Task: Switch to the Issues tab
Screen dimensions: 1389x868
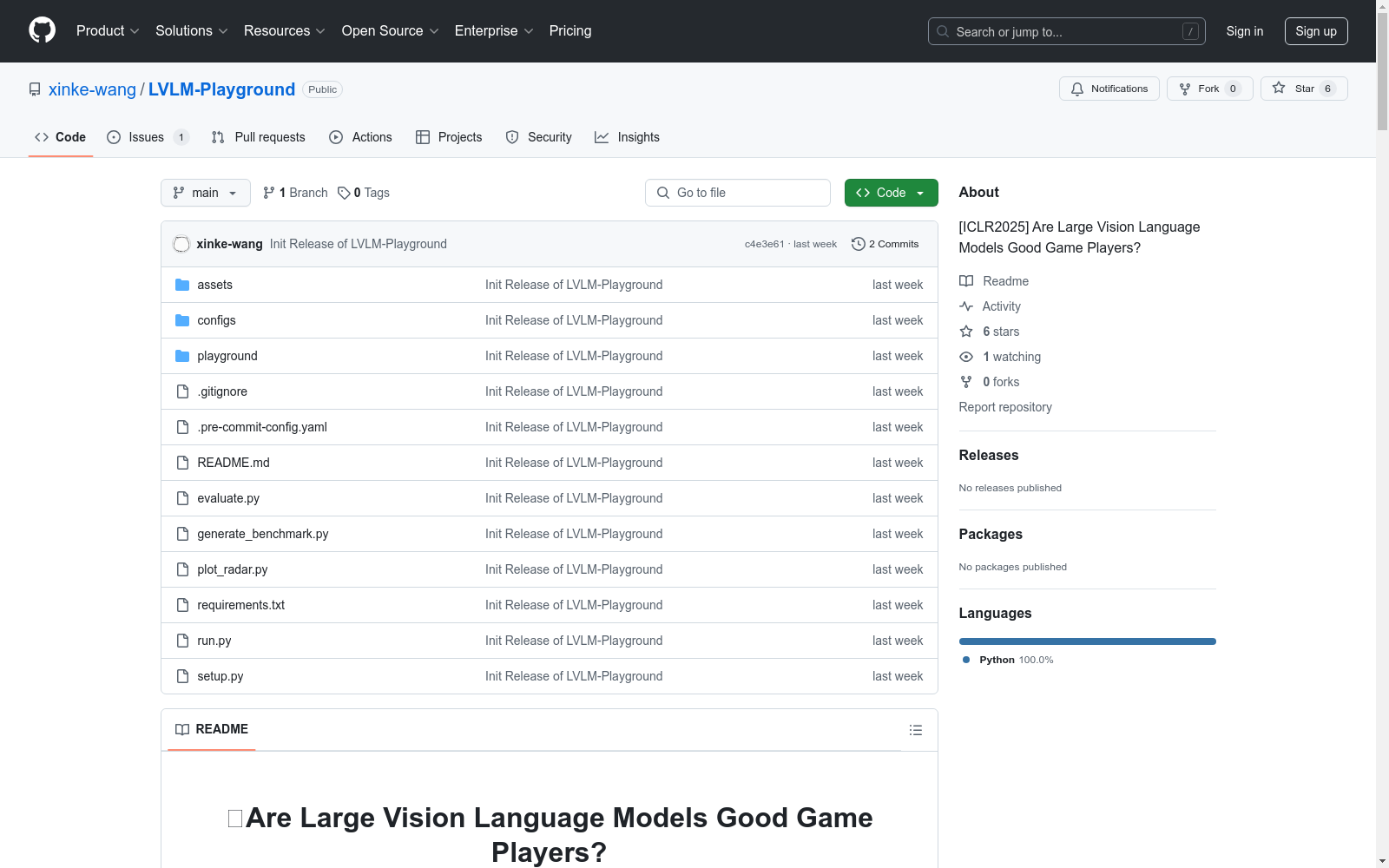Action: 148,137
